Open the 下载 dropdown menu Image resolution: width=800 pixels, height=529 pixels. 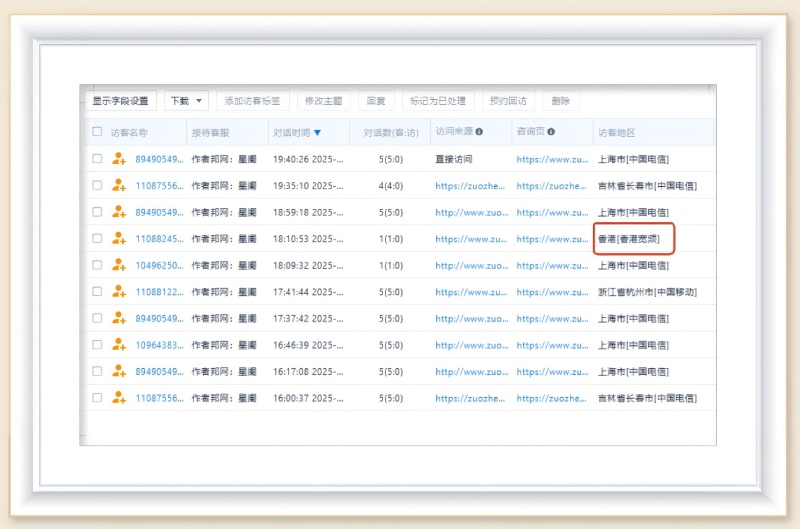coord(186,101)
